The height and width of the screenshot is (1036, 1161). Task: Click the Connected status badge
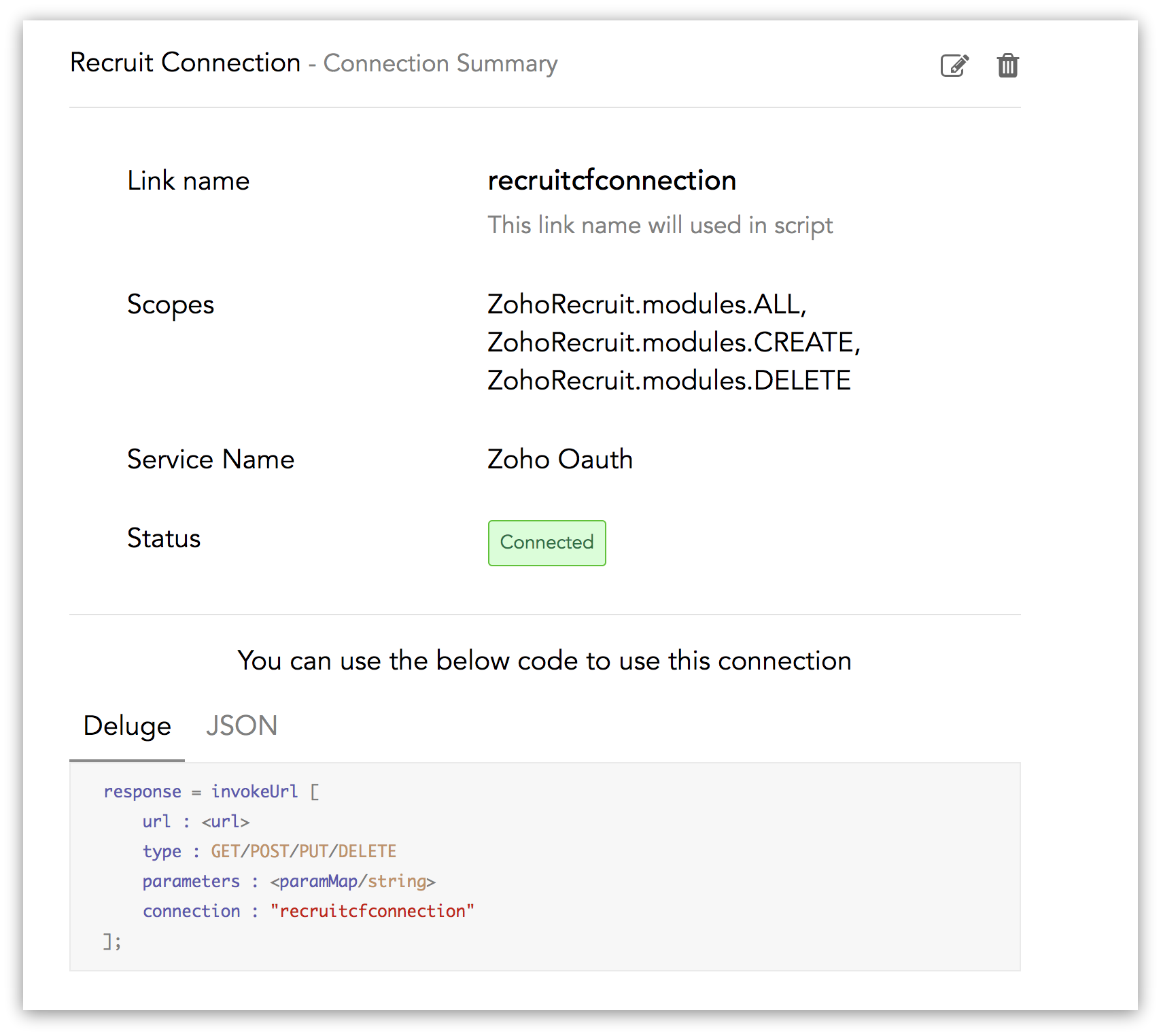[547, 542]
